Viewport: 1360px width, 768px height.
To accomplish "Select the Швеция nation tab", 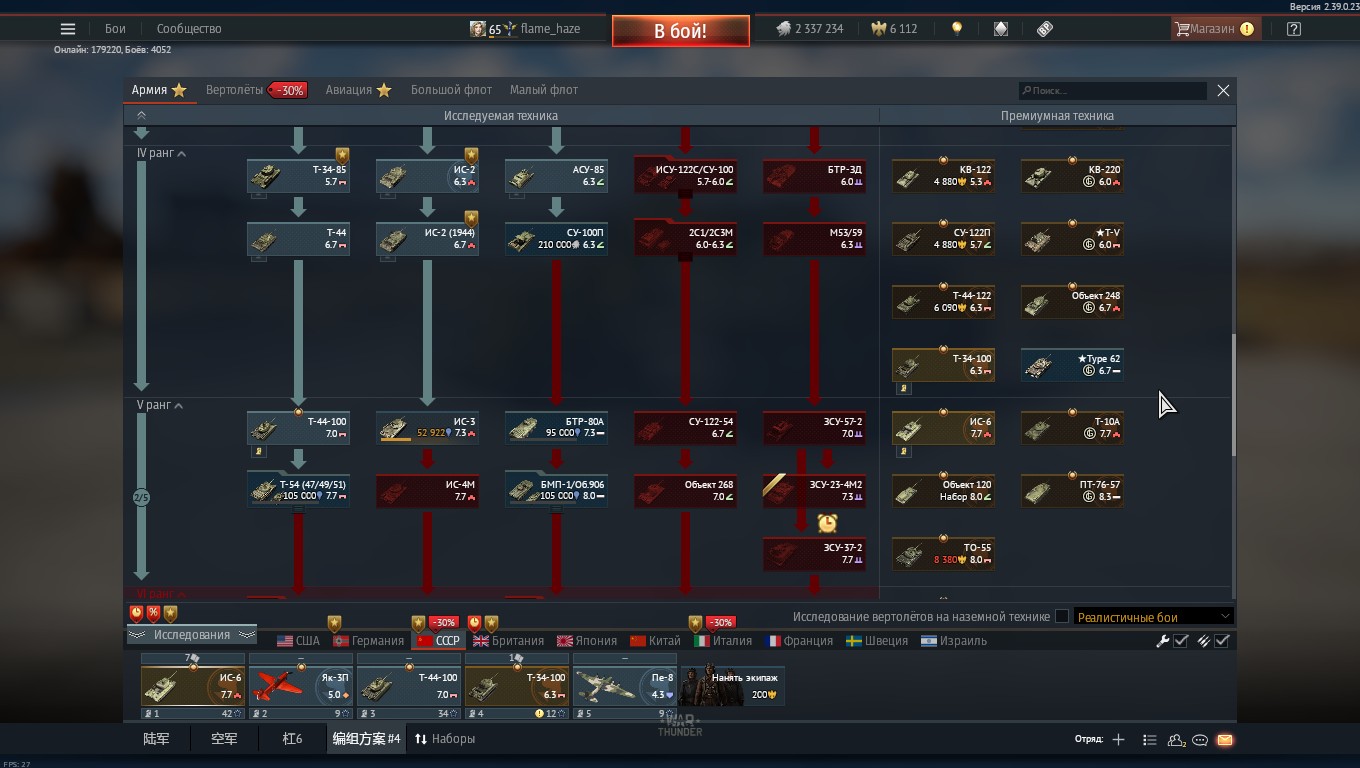I will click(877, 641).
